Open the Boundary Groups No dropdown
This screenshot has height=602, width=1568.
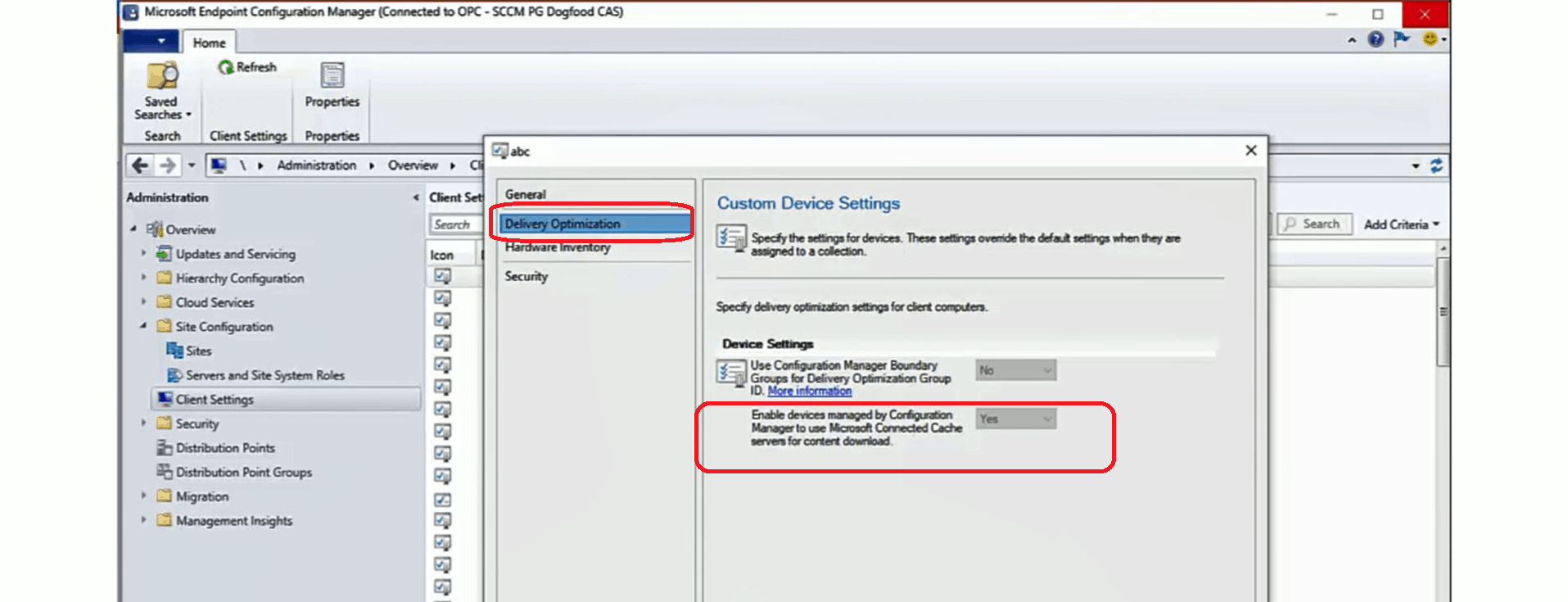[x=1015, y=370]
